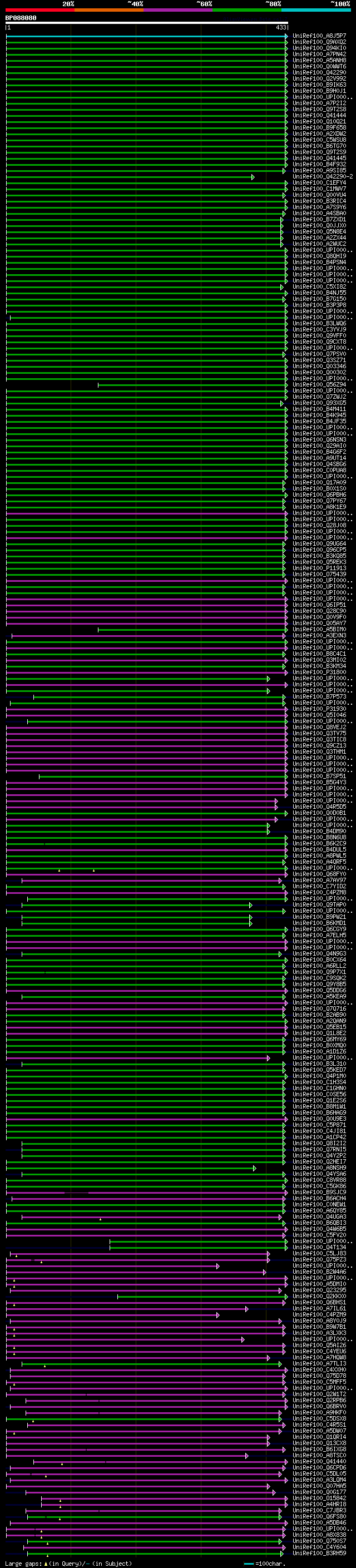This screenshot has height=1568, width=356.
Task: Click hit UniRef100_C1EFY4
Action: pyautogui.click(x=319, y=182)
